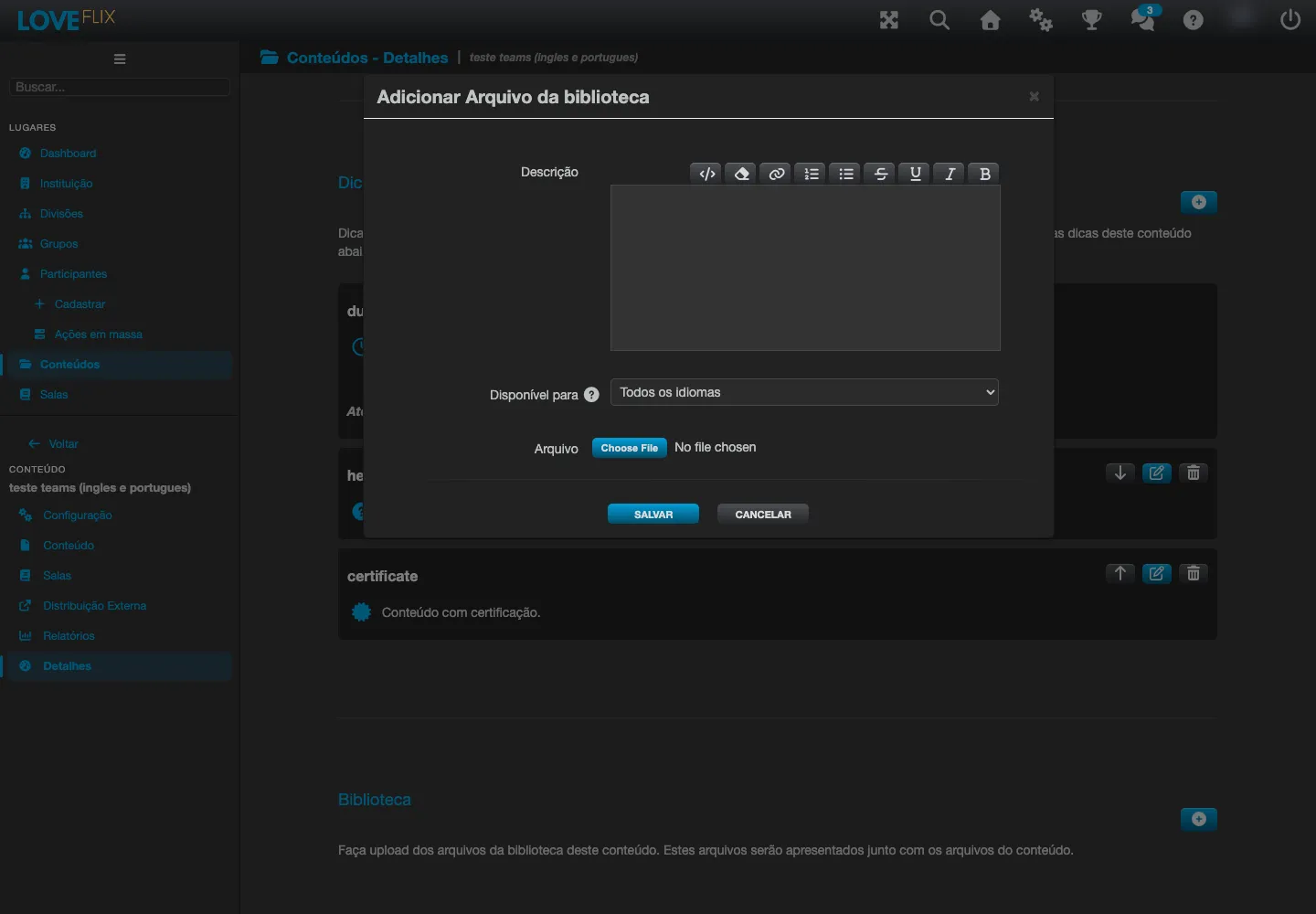
Task: Open the Todos os idiomas dropdown
Action: [804, 392]
